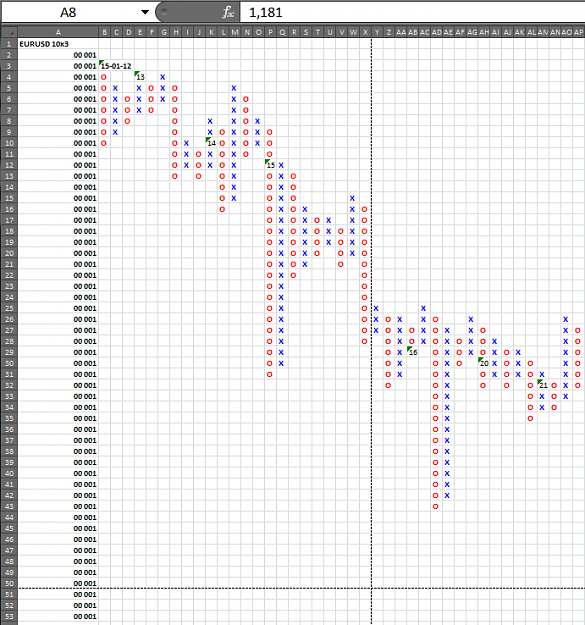The width and height of the screenshot is (585, 625).
Task: Select row 8 header
Action: pos(10,121)
